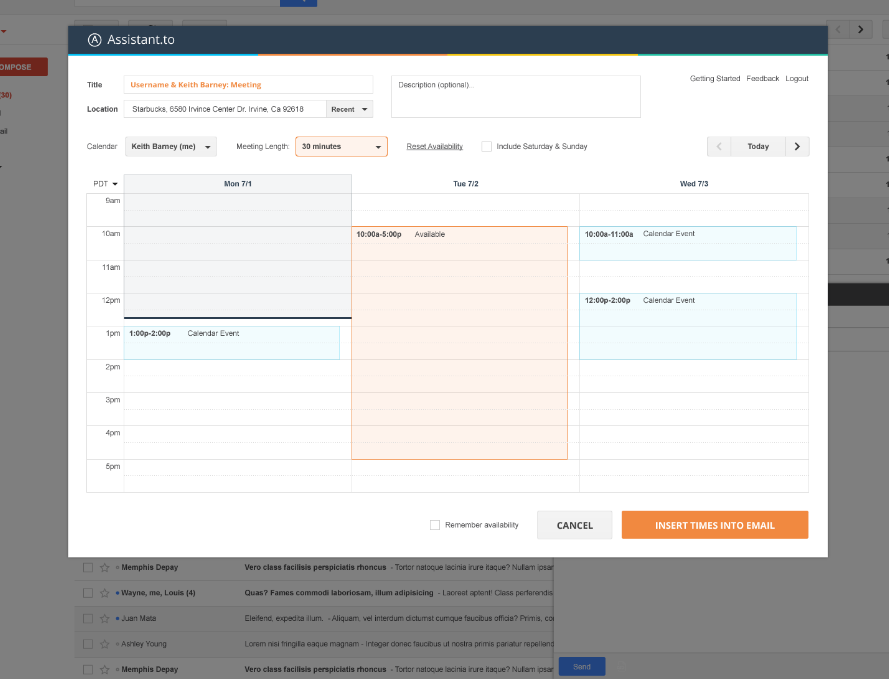This screenshot has height=679, width=889.
Task: Open the Recent locations dropdown
Action: click(x=349, y=109)
